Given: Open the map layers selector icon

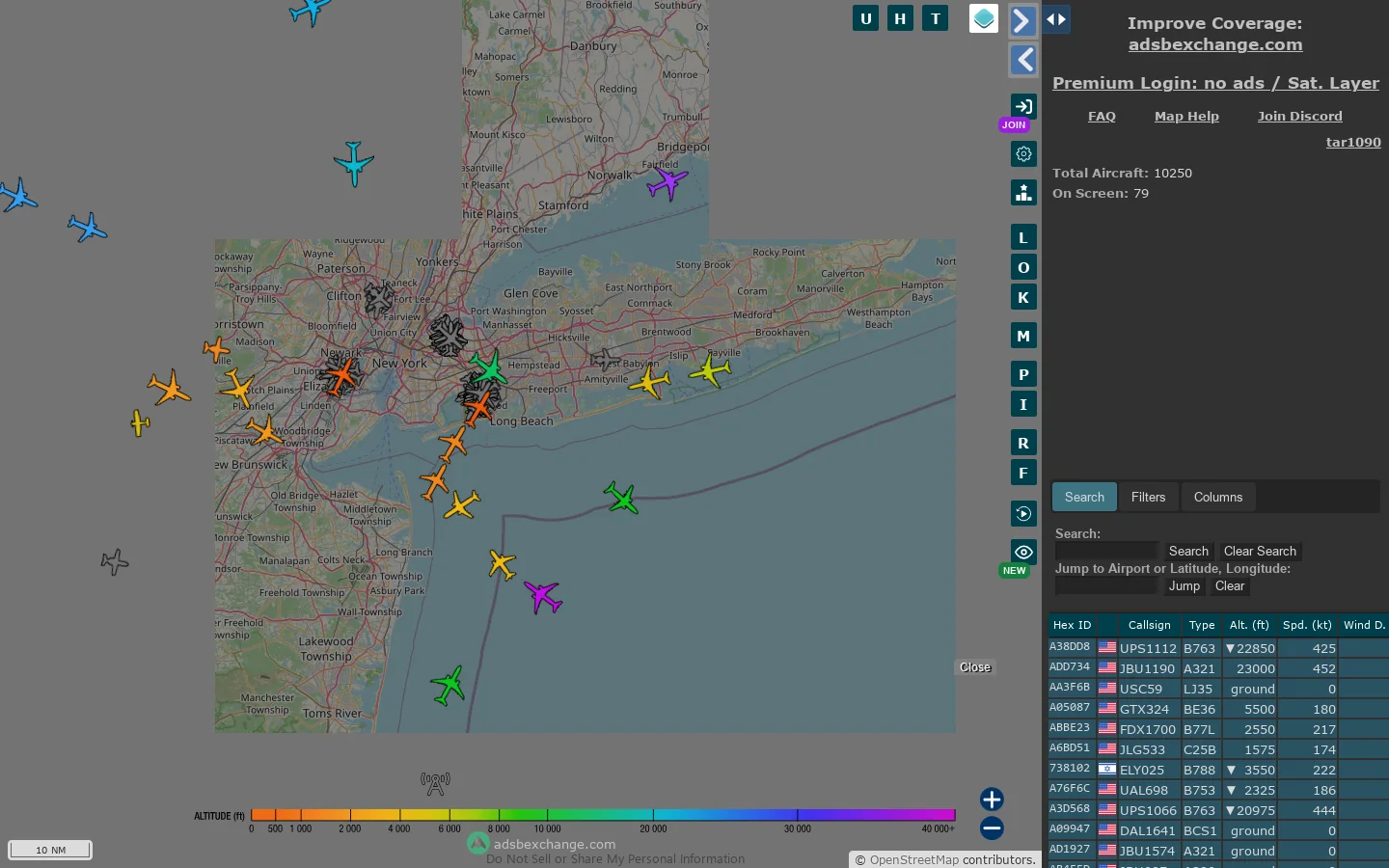Looking at the screenshot, I should click(983, 18).
